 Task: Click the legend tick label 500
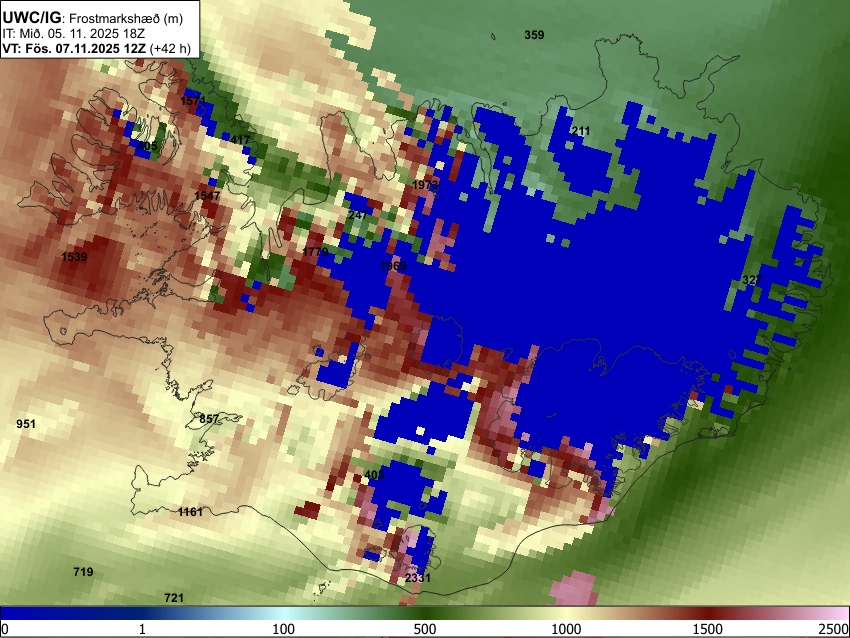(x=425, y=629)
